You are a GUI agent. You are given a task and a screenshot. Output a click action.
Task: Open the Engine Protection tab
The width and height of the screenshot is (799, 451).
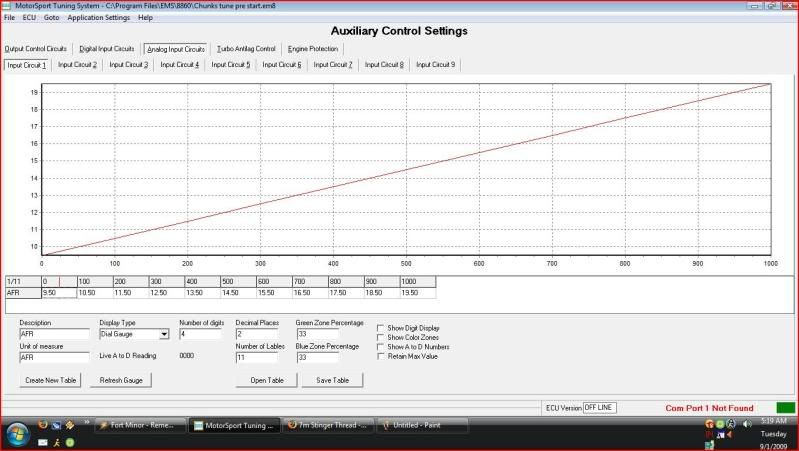313,49
